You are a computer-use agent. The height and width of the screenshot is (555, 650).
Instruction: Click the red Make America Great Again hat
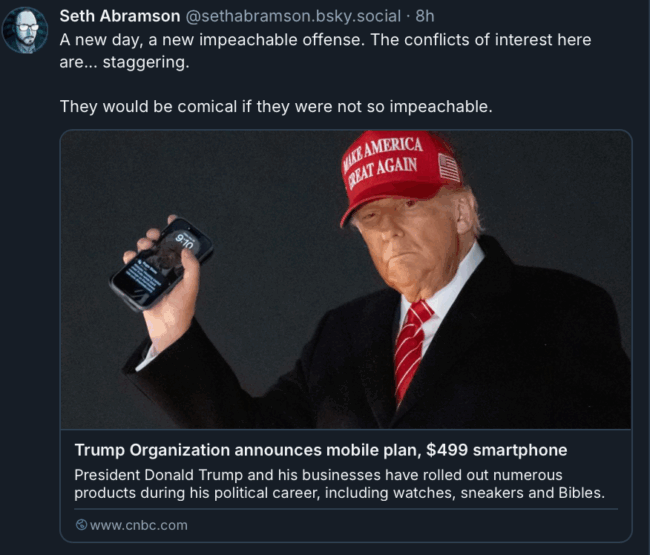click(398, 174)
